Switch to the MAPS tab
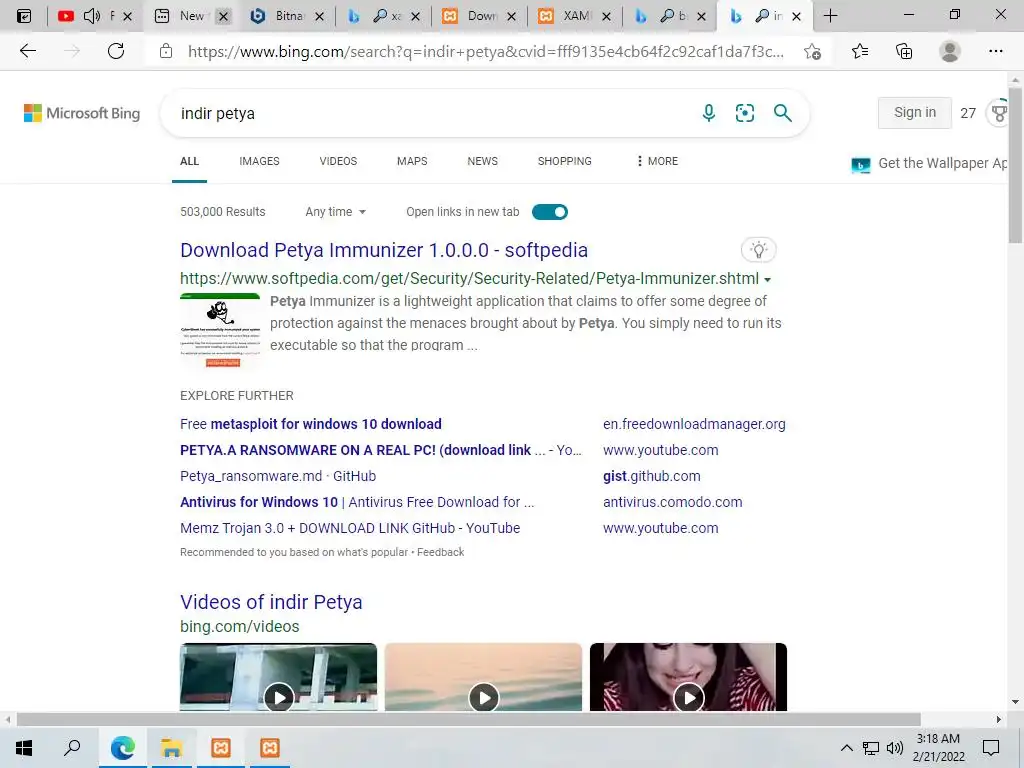 pyautogui.click(x=412, y=161)
